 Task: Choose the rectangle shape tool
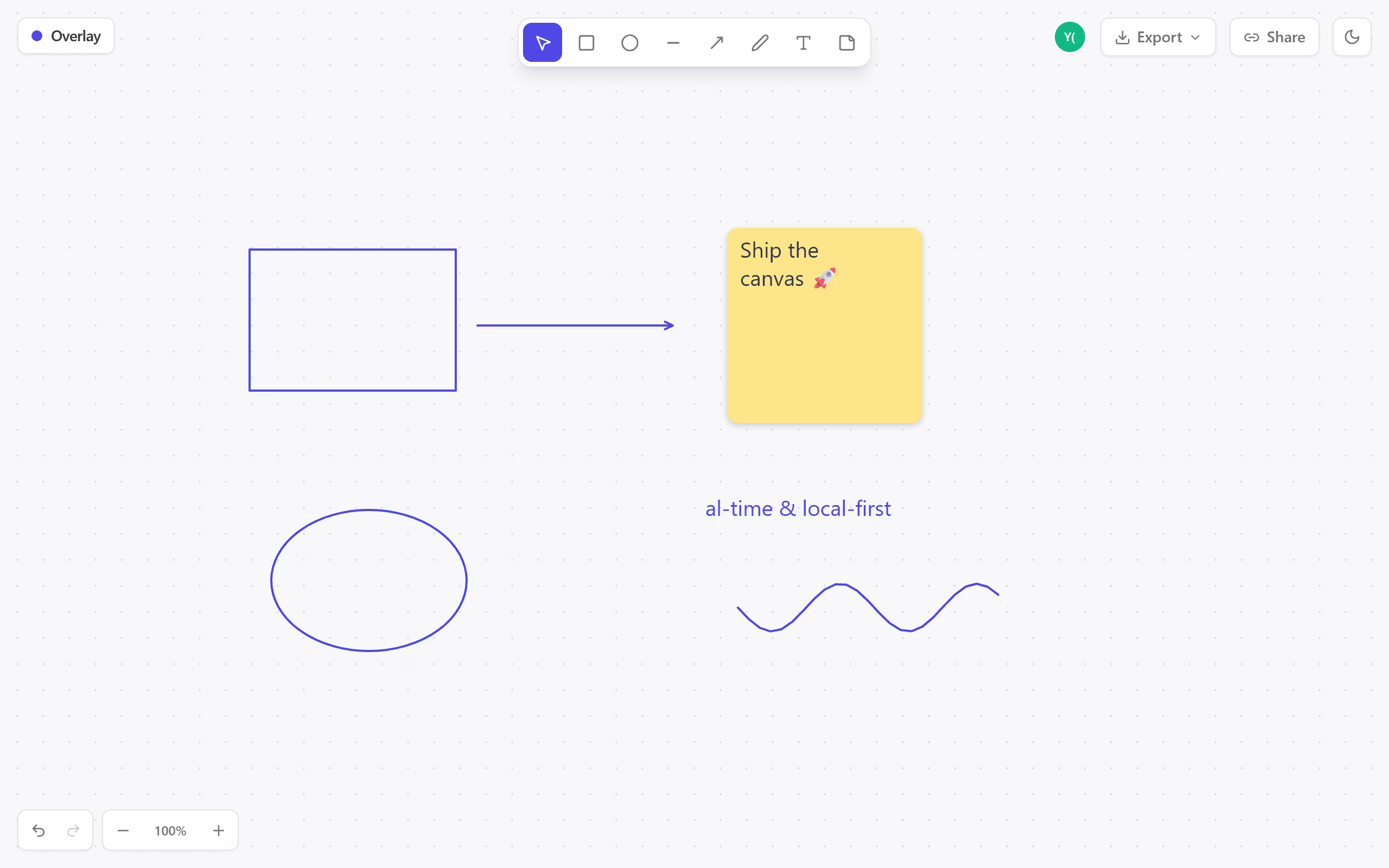click(x=586, y=42)
